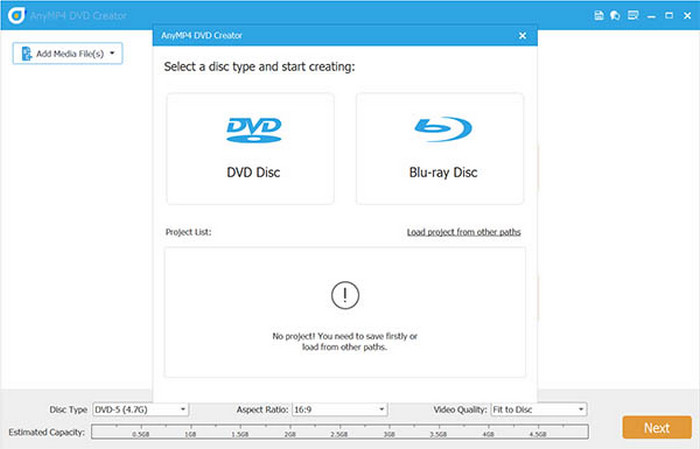The image size is (700, 449).
Task: Click the save project icon in title bar
Action: coord(599,15)
